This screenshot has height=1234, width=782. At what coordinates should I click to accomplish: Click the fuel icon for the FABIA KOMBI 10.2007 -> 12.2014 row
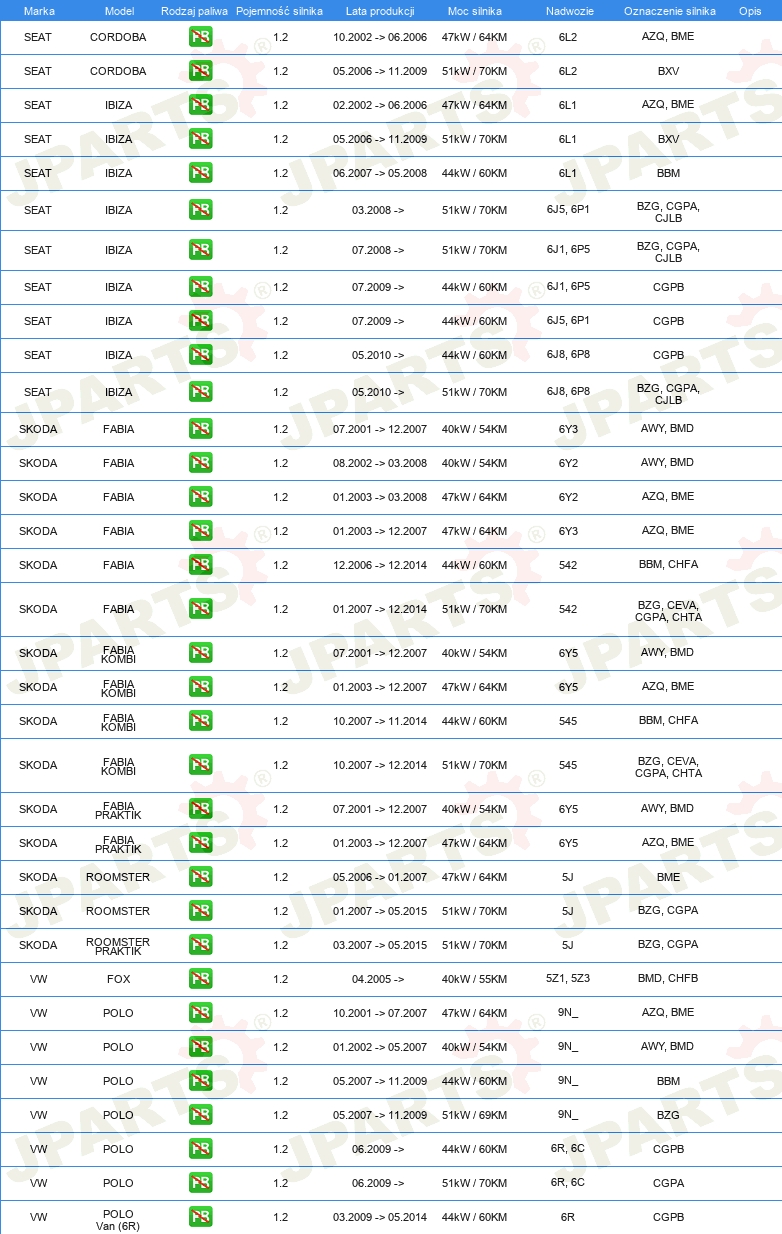pos(200,765)
